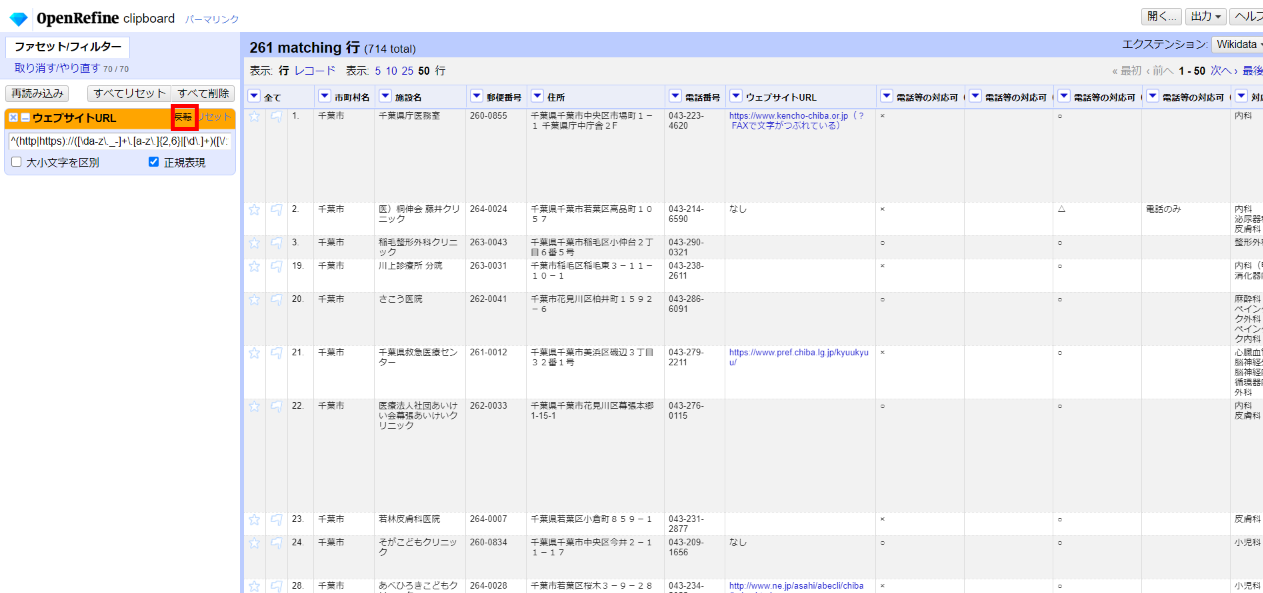
Task: Show 10 rows per page
Action: click(391, 71)
